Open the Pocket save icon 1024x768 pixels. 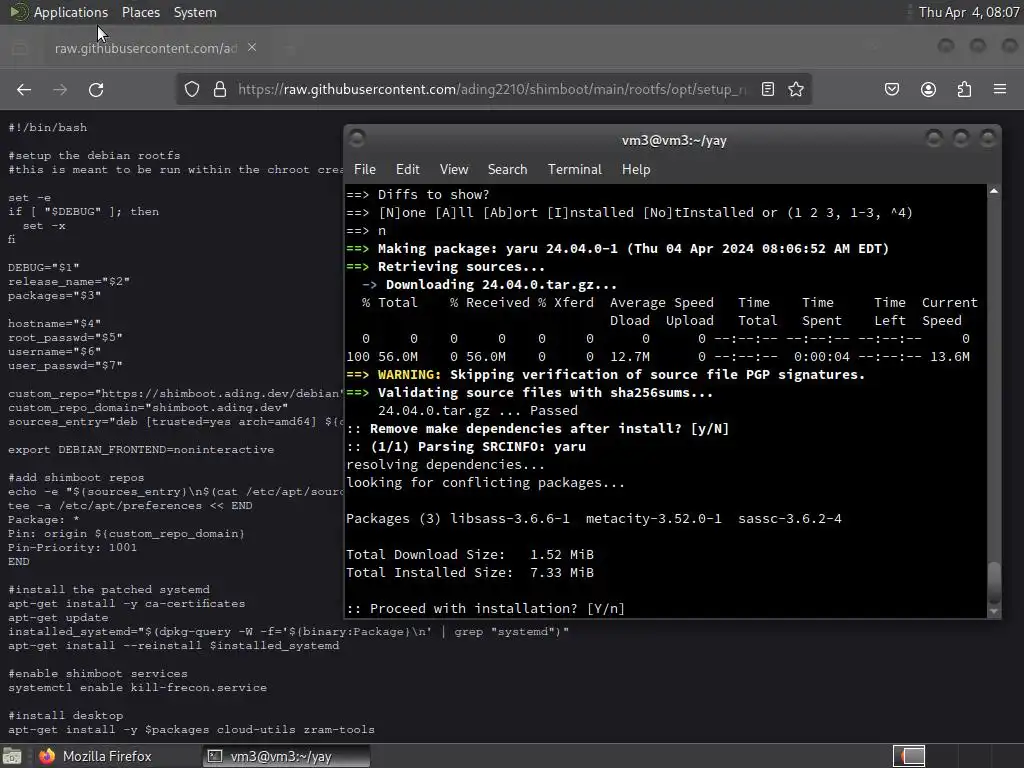[x=892, y=89]
